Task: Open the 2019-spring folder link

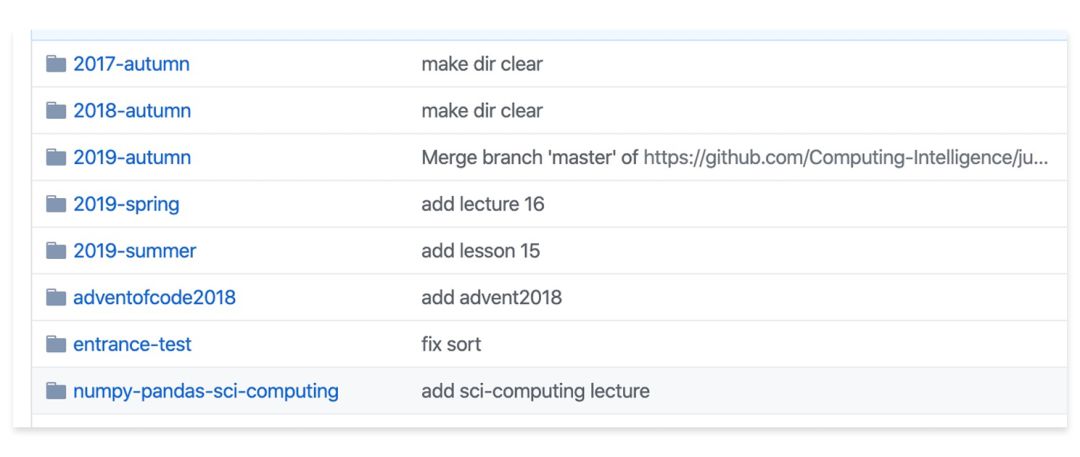Action: [x=126, y=204]
